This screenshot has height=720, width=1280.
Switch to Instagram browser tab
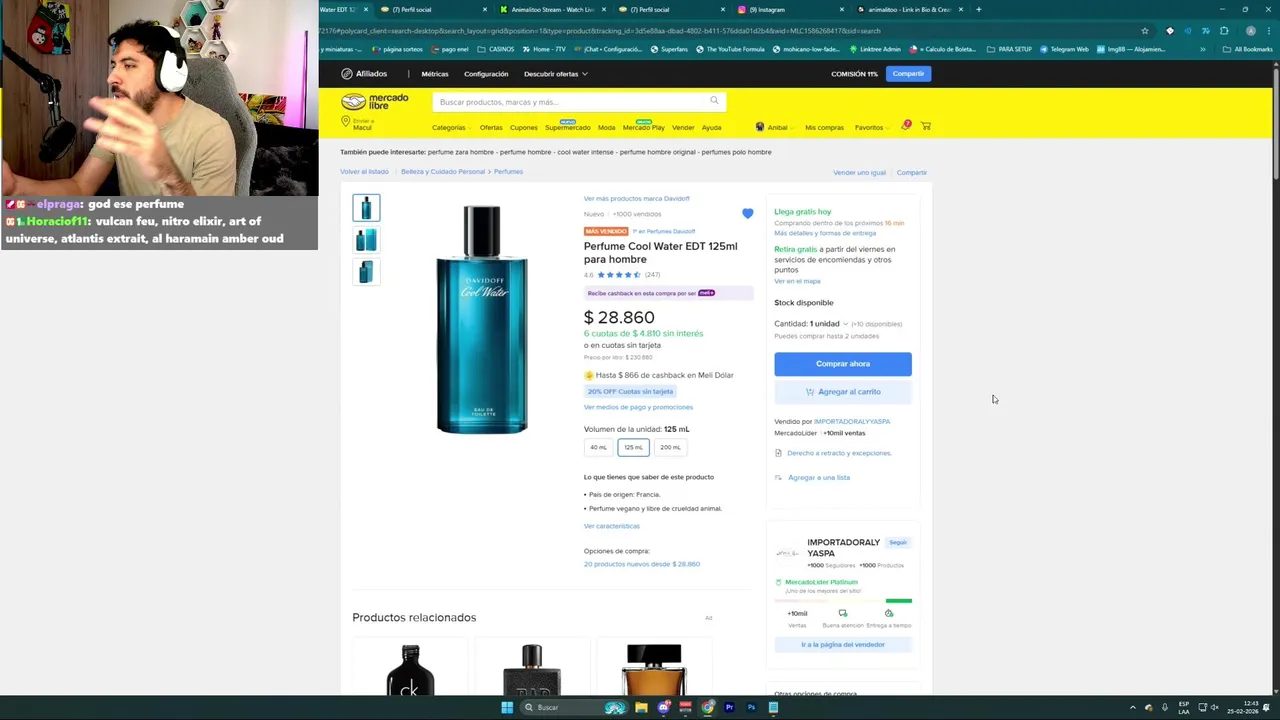point(790,10)
